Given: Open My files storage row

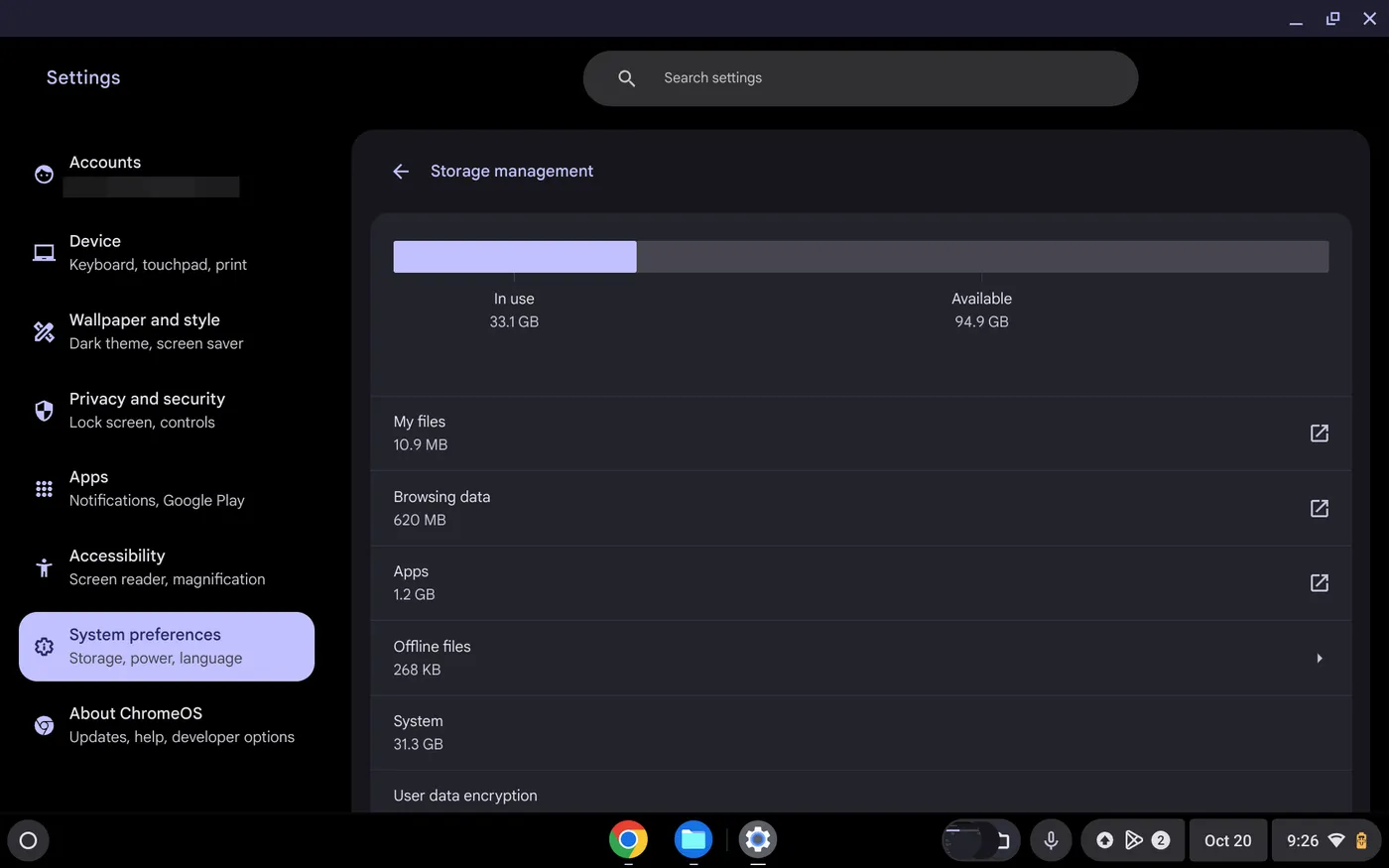Looking at the screenshot, I should 860,434.
